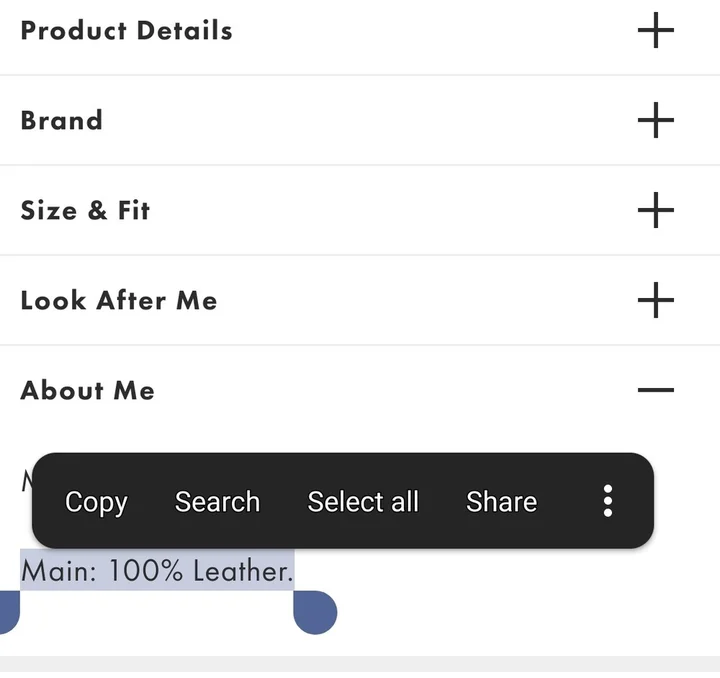Open Size & Fit using its plus icon
The width and height of the screenshot is (720, 678).
[655, 210]
